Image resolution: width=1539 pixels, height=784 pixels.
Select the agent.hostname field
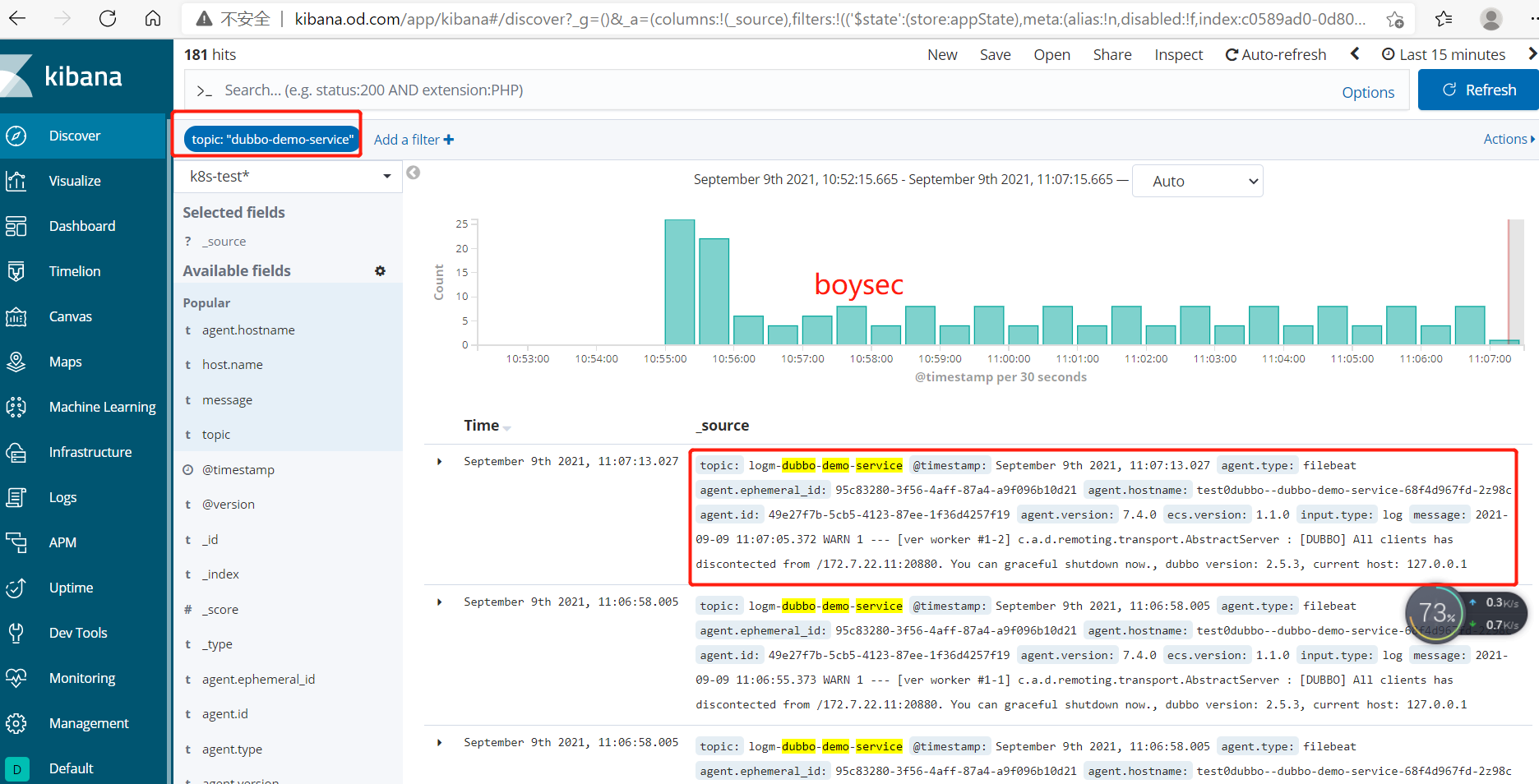[x=248, y=330]
